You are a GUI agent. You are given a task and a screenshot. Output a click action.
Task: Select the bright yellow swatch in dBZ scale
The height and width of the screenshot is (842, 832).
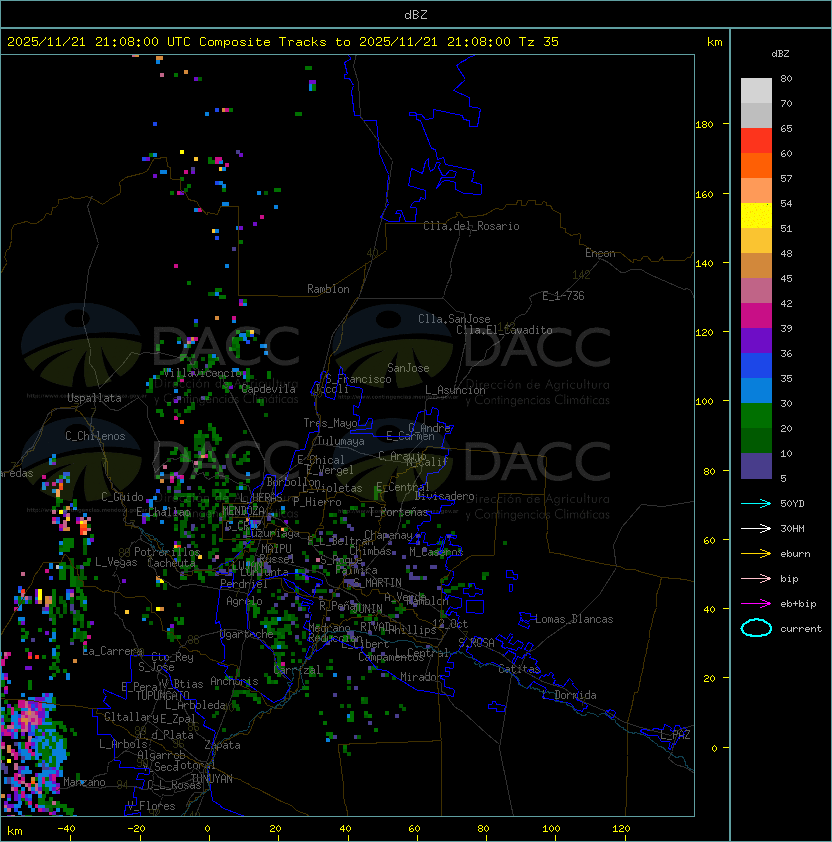tap(756, 216)
